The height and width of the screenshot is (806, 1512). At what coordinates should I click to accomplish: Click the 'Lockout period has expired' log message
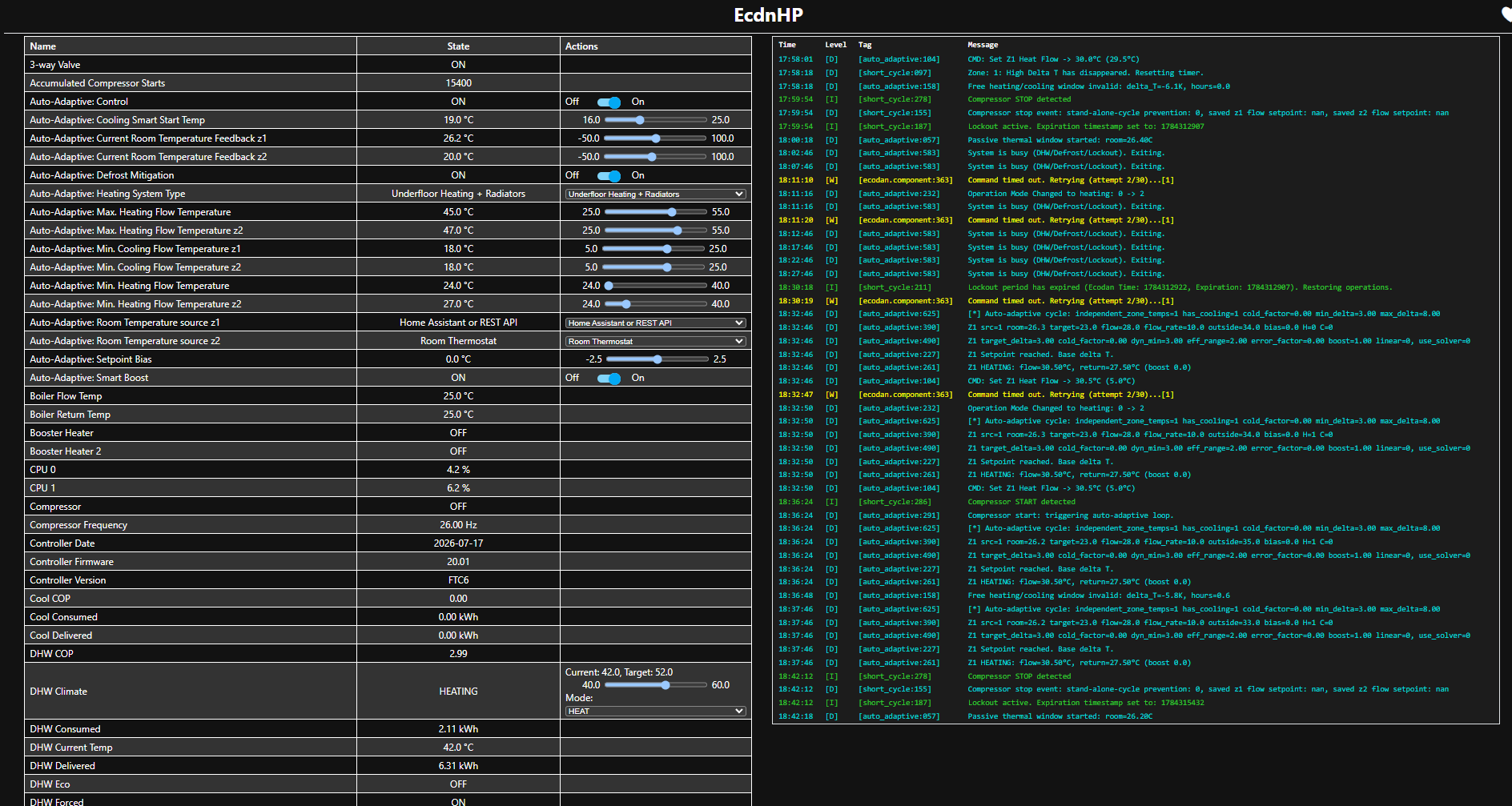tap(1180, 287)
